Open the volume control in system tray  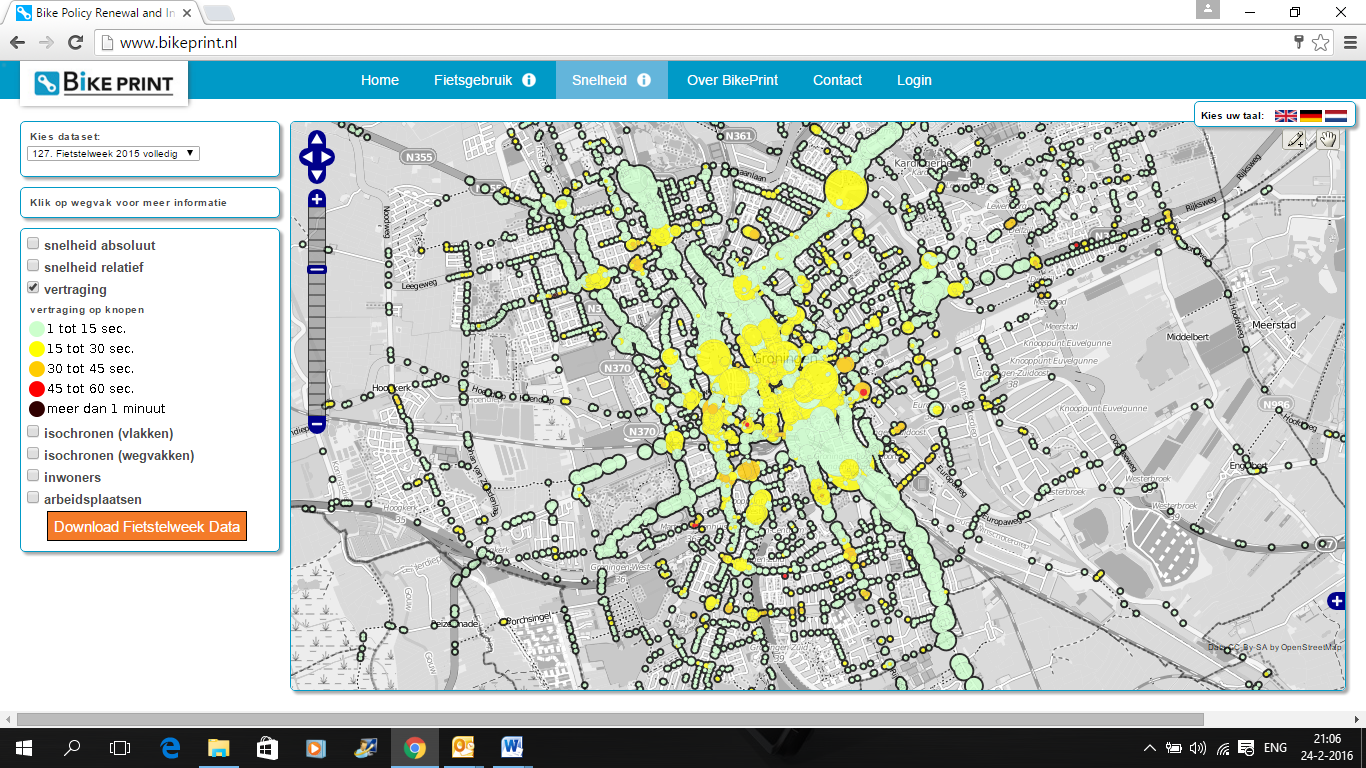(x=1197, y=747)
